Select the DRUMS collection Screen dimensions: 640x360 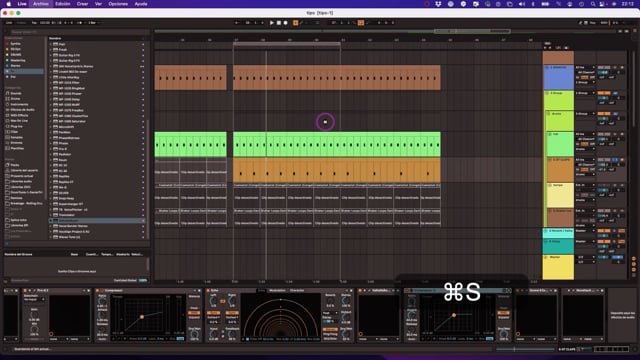click(16, 55)
